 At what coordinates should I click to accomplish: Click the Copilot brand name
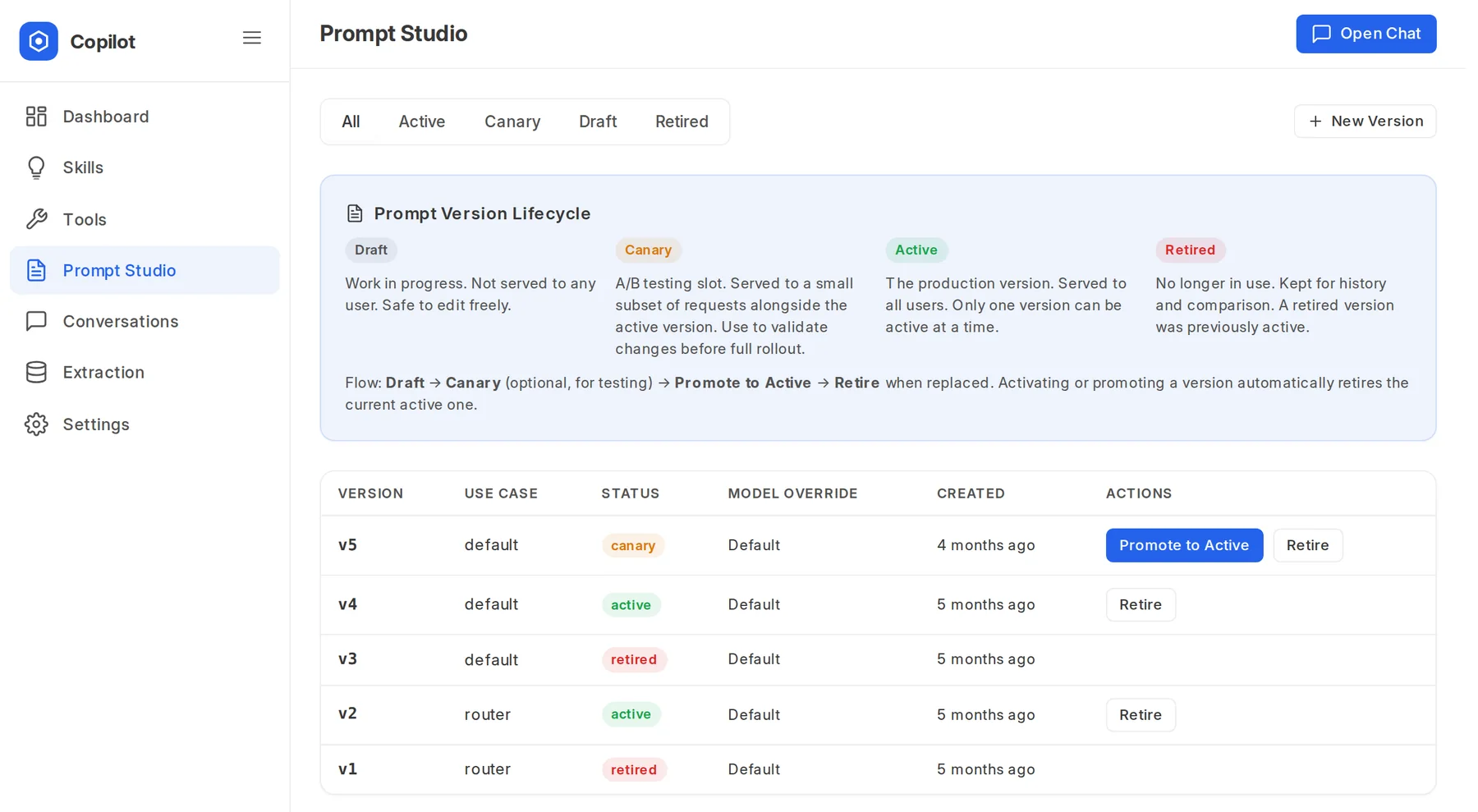(x=103, y=42)
